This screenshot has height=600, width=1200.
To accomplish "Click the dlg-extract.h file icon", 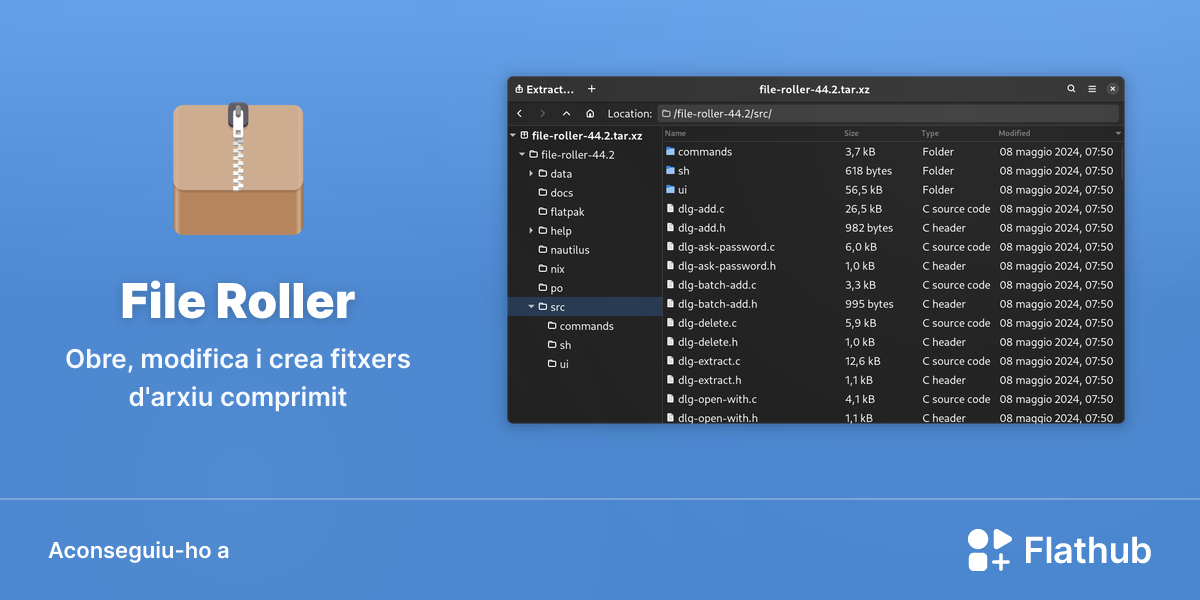I will pos(670,380).
